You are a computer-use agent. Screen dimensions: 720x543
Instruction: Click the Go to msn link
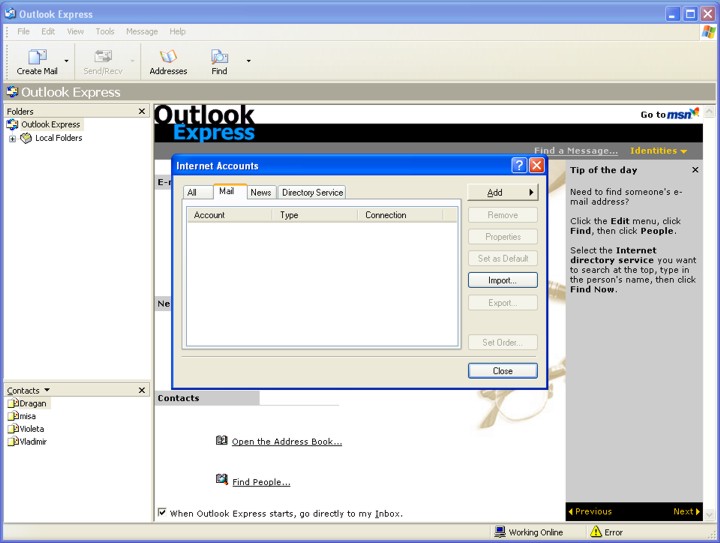(669, 114)
